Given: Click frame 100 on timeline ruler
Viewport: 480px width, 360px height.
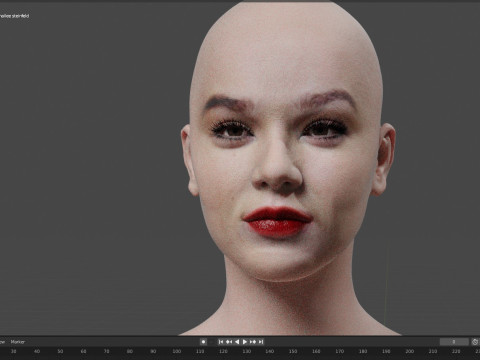Looking at the screenshot, I should coord(177,351).
